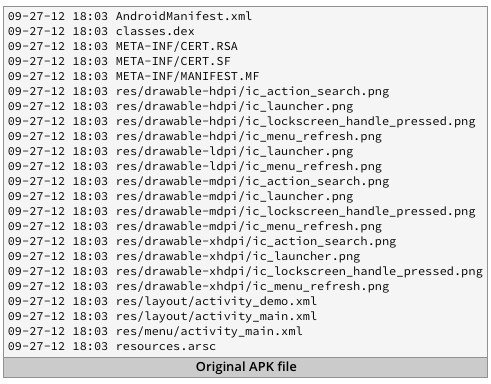Click the Original APK file caption
Screen dimensions: 491x384
click(246, 367)
